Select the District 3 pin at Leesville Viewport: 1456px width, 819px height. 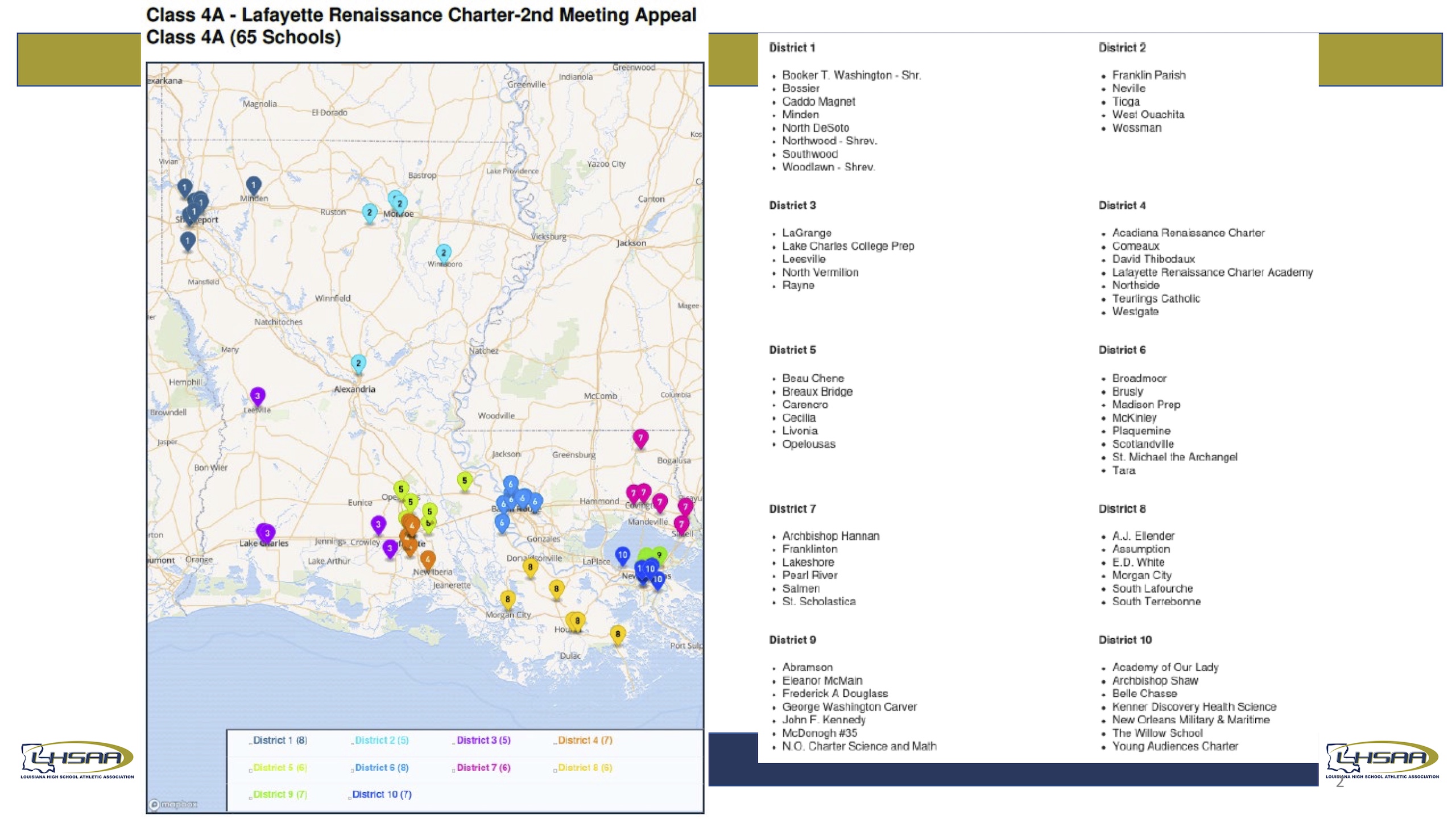pos(258,396)
